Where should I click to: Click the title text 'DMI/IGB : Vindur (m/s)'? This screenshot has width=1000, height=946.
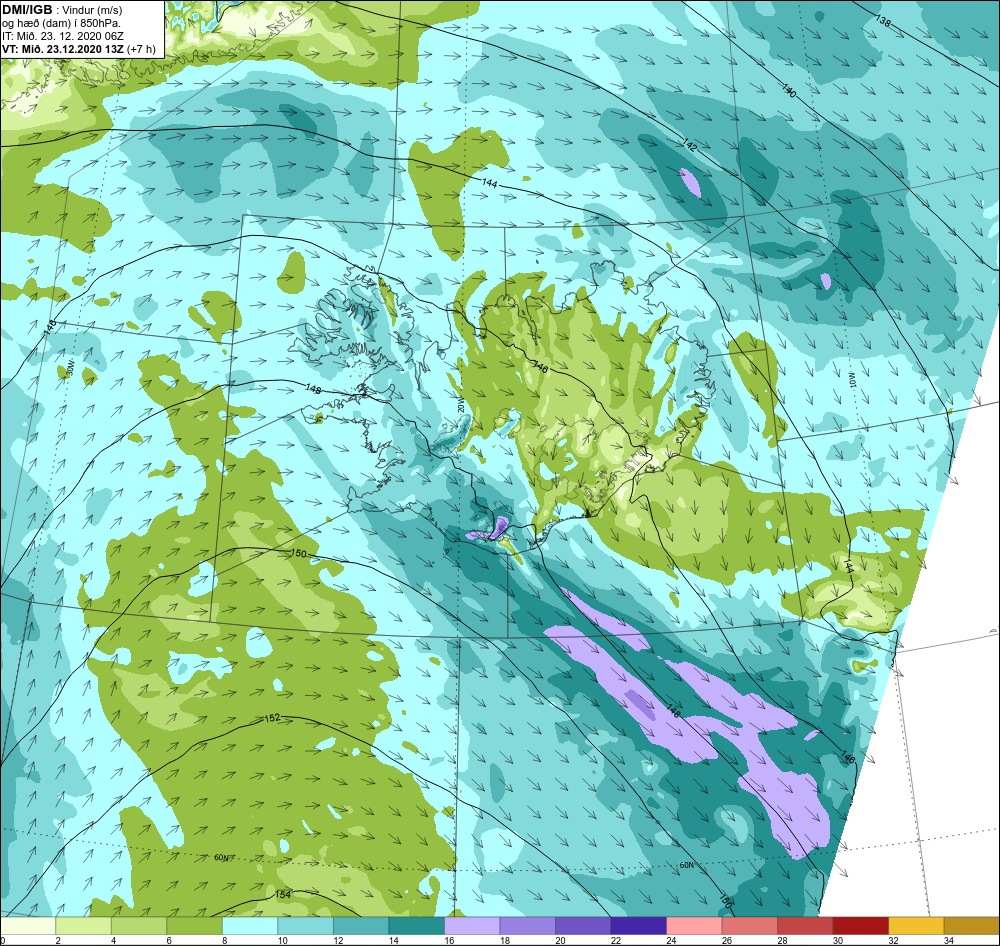pyautogui.click(x=62, y=10)
